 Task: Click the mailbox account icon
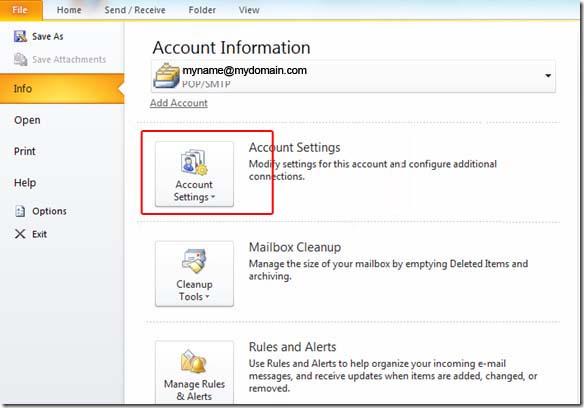pyautogui.click(x=166, y=76)
